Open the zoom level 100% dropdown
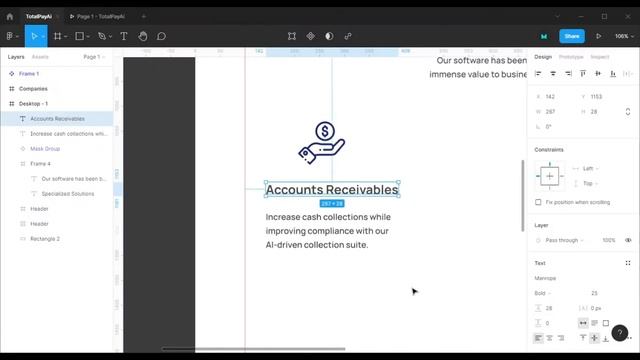Viewport: 640px width, 360px height. tap(624, 36)
